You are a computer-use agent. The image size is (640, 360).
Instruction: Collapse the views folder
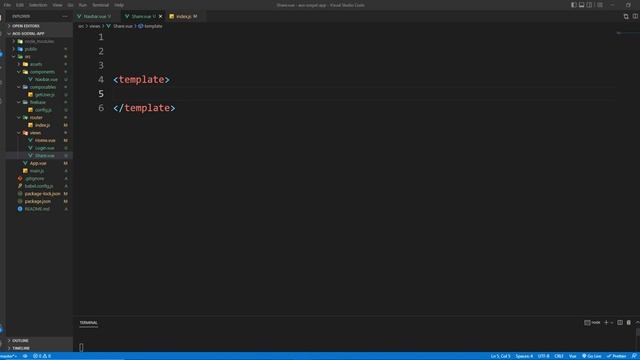click(39, 133)
